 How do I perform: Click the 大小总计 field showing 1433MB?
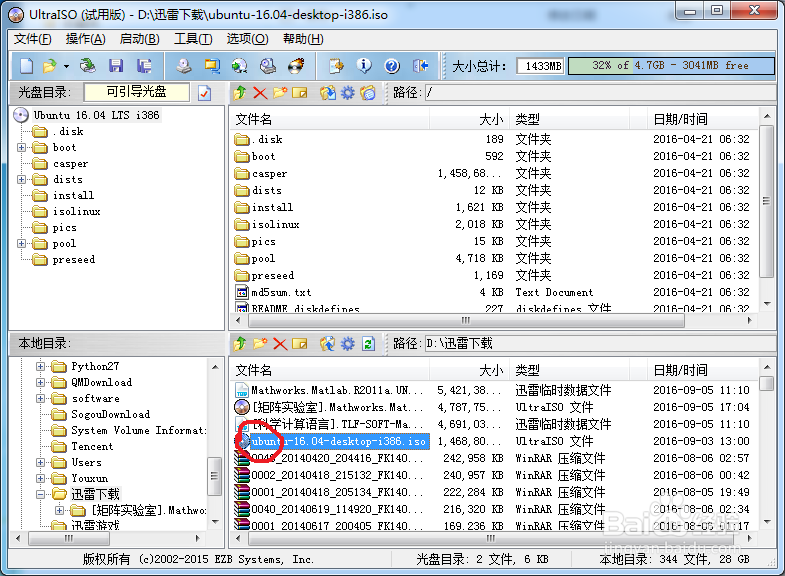click(x=540, y=66)
